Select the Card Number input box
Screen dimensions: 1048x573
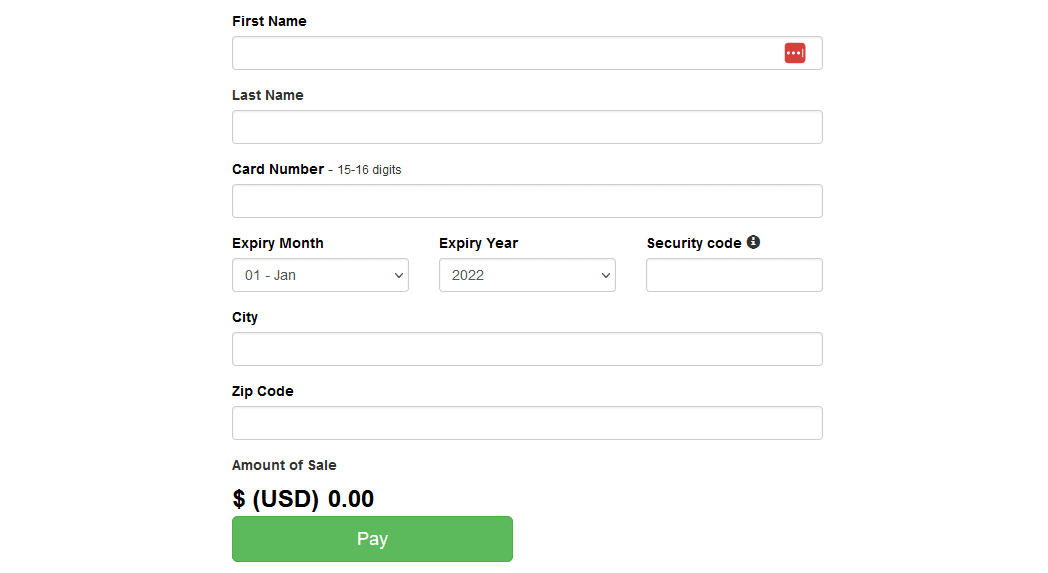(527, 201)
